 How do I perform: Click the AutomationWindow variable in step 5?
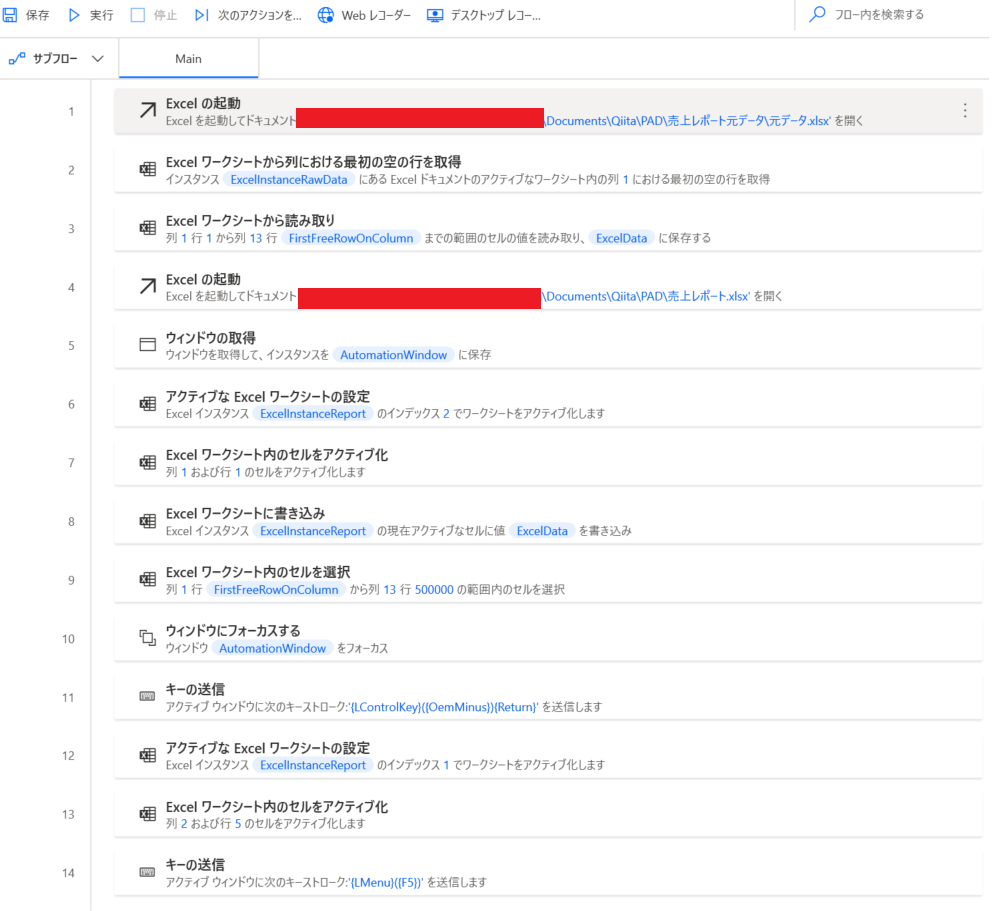(x=393, y=354)
